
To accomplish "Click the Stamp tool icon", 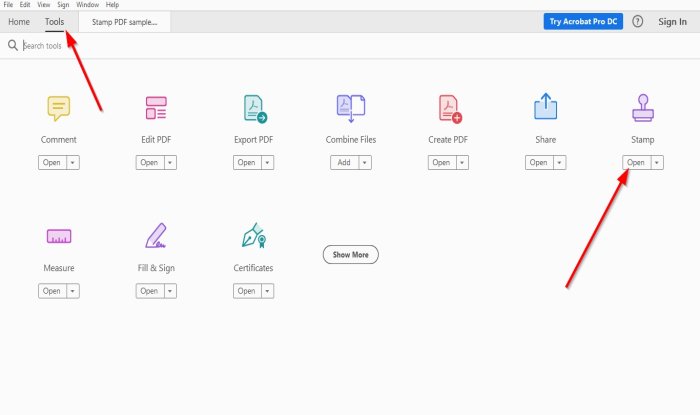I will (643, 108).
